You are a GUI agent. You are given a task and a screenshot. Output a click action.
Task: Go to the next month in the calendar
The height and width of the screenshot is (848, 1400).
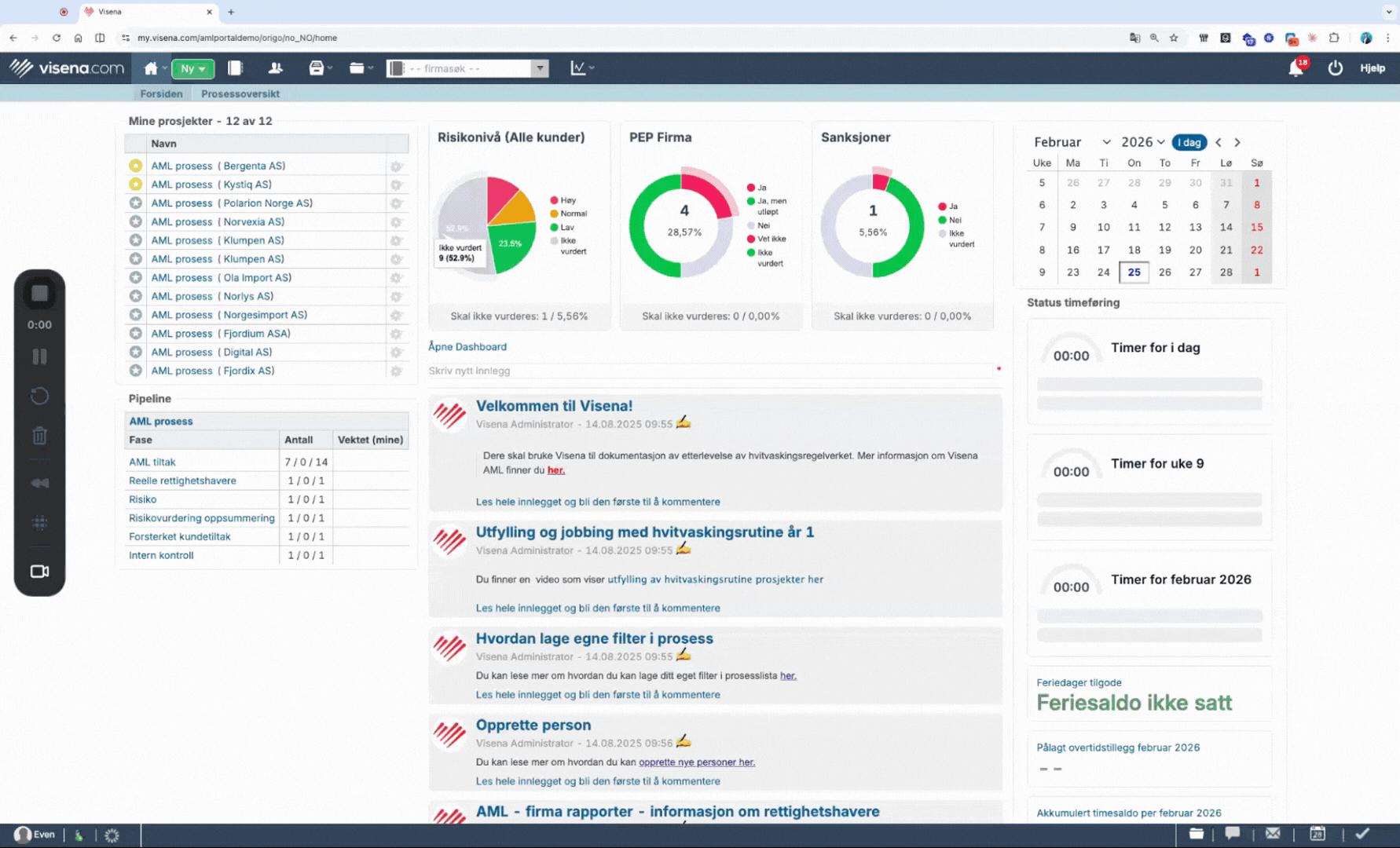[x=1237, y=142]
